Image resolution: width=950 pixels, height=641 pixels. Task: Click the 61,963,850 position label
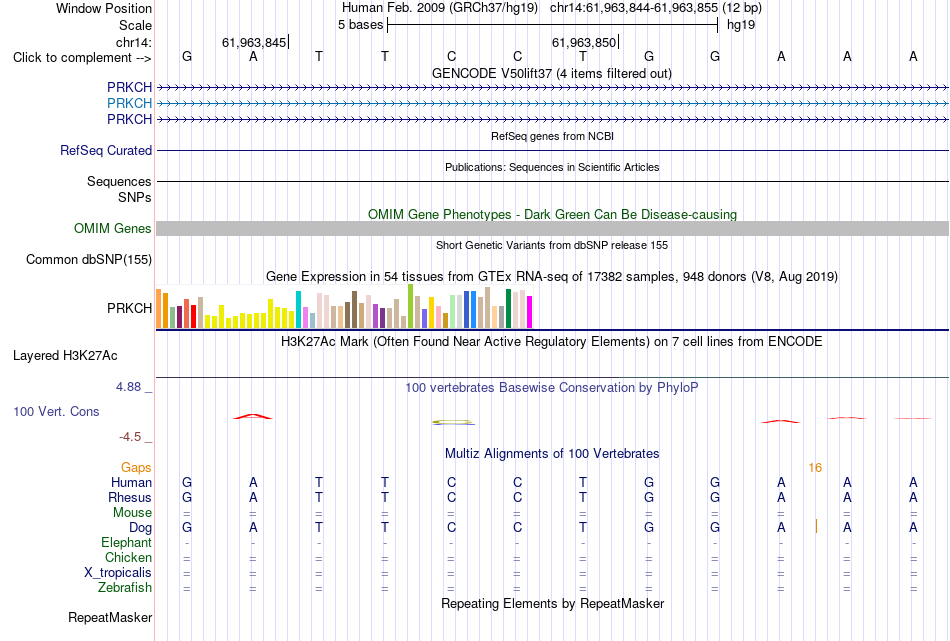pyautogui.click(x=583, y=42)
